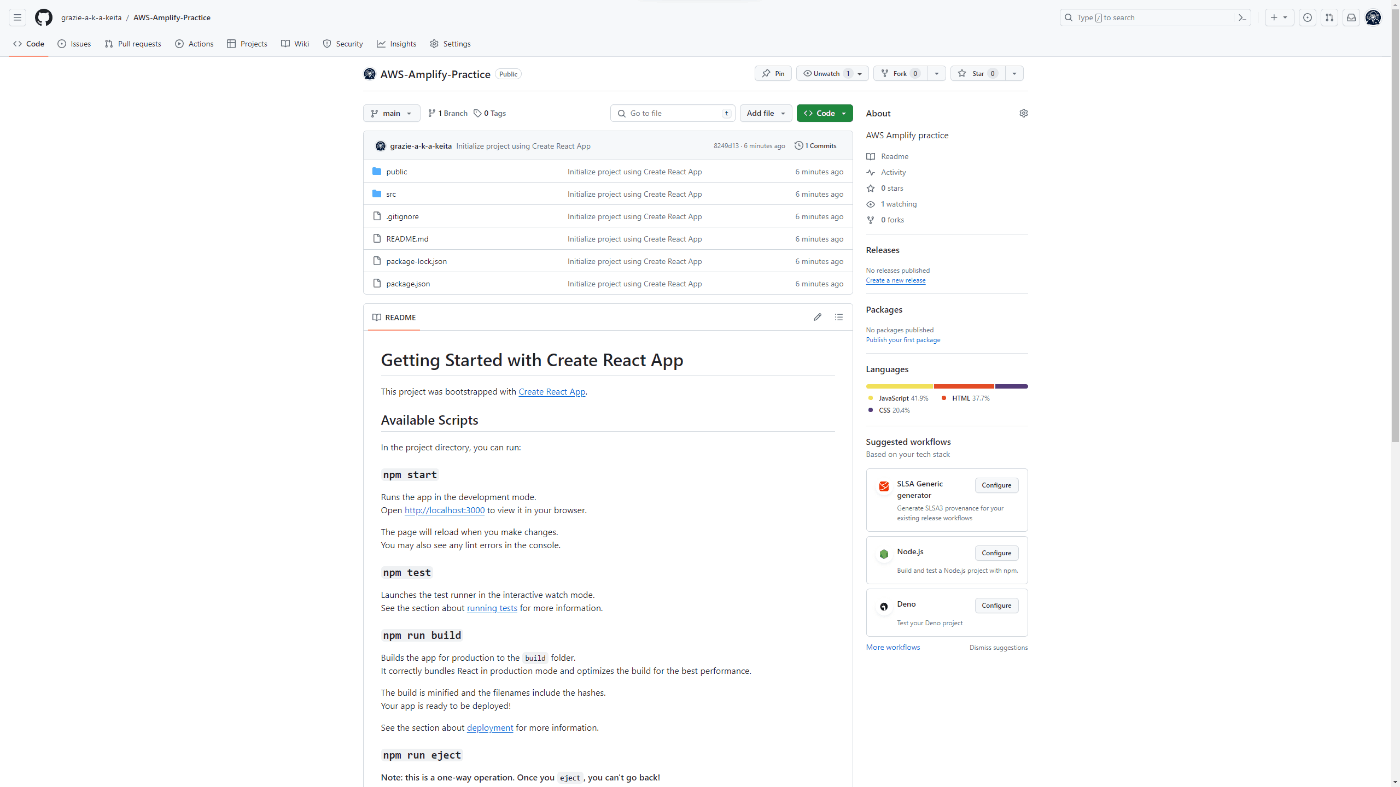
Task: Click the .gitignore file icon
Action: tap(376, 216)
